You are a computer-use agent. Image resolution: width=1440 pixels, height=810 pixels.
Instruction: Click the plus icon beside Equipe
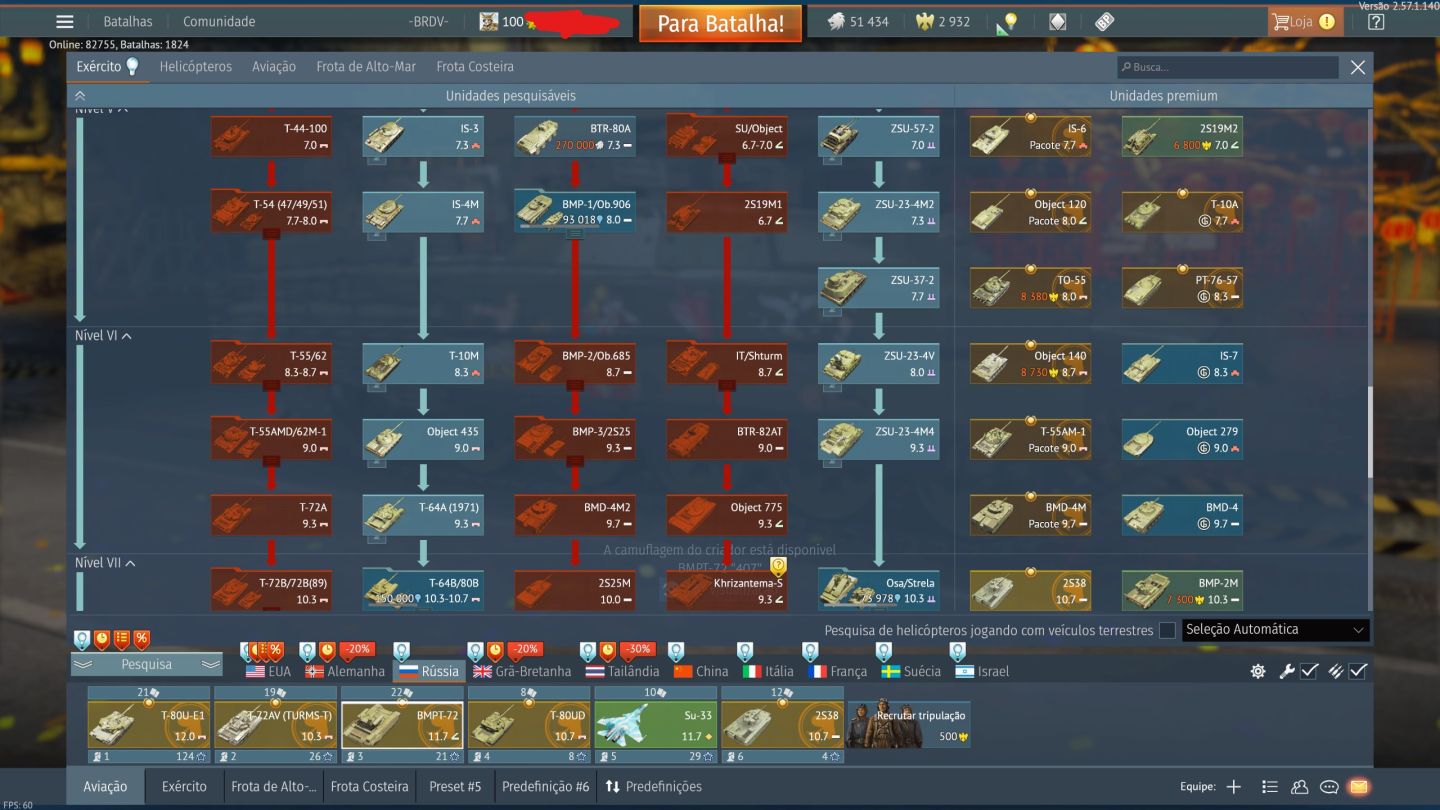tap(1234, 787)
